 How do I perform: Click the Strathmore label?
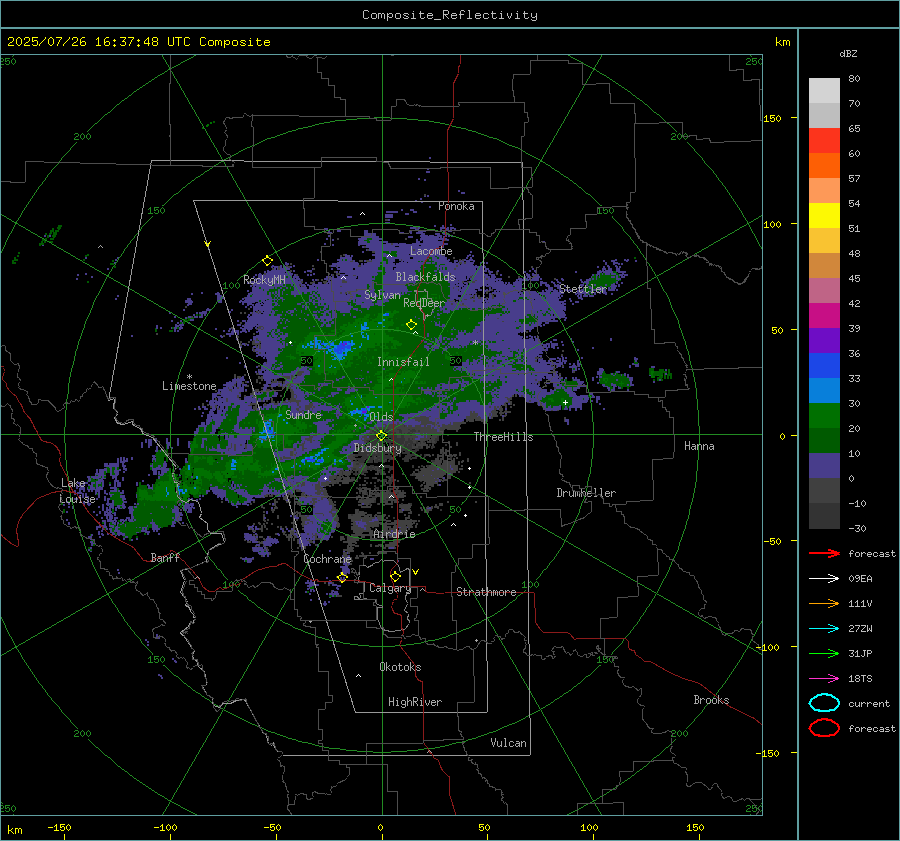pos(486,592)
